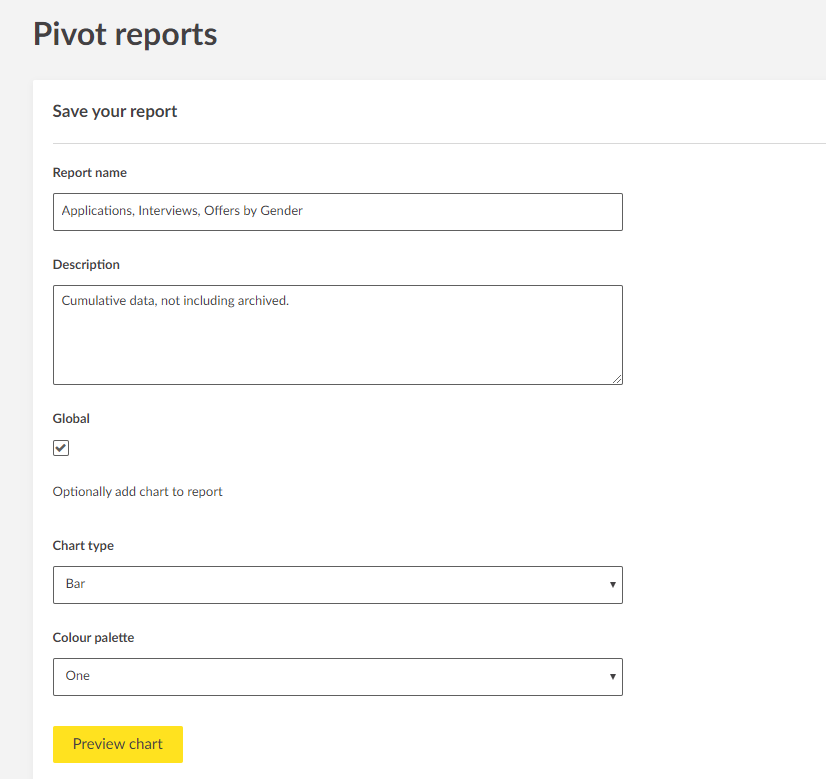Image resolution: width=826 pixels, height=779 pixels.
Task: Click the Report name input field
Action: [337, 212]
